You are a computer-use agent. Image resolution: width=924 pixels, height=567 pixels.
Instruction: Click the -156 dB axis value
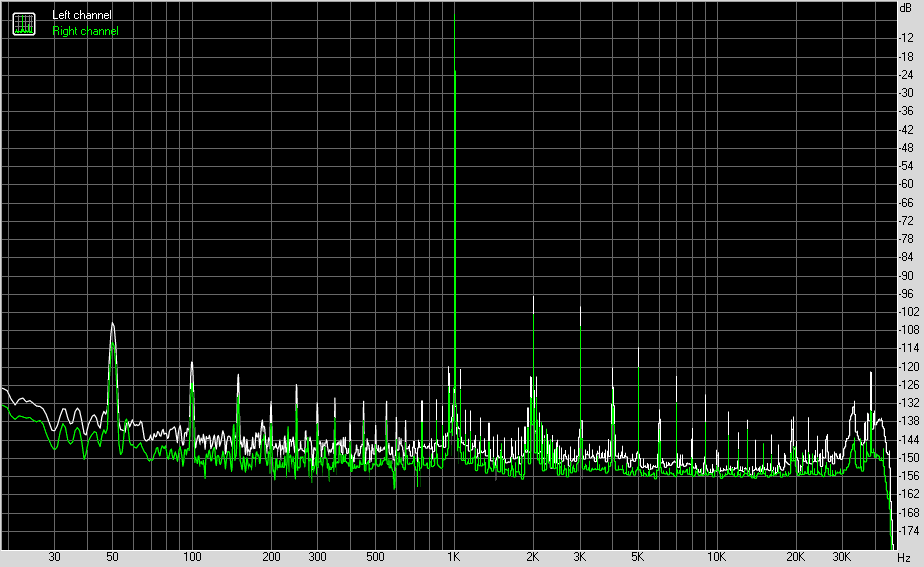pos(908,476)
